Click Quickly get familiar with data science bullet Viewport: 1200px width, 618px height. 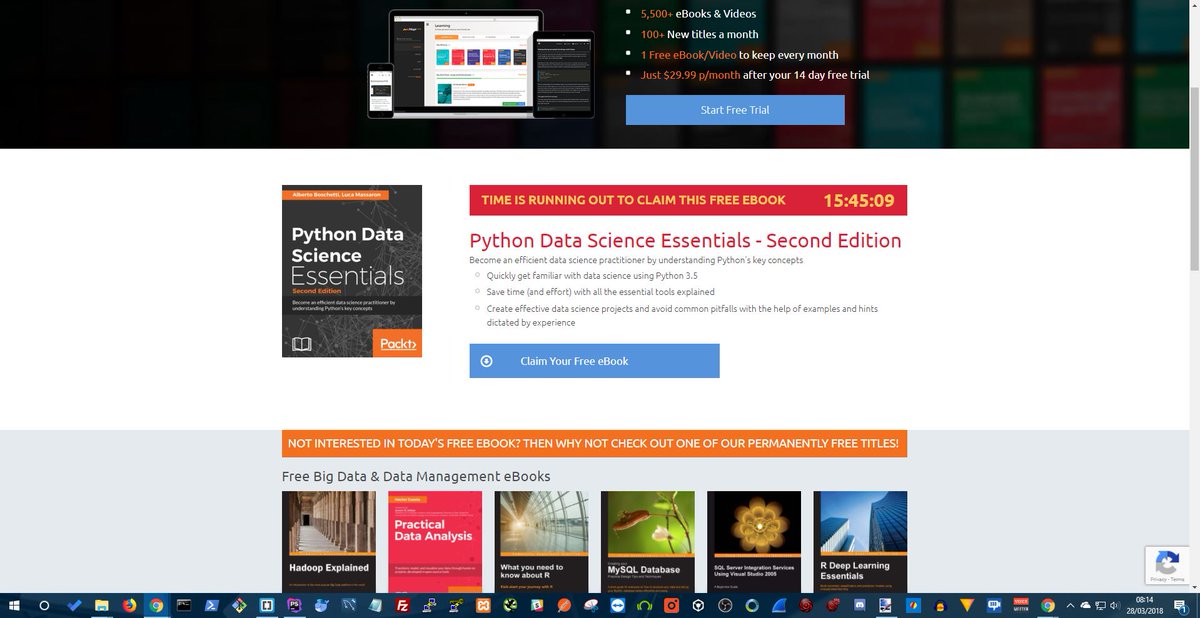click(592, 275)
